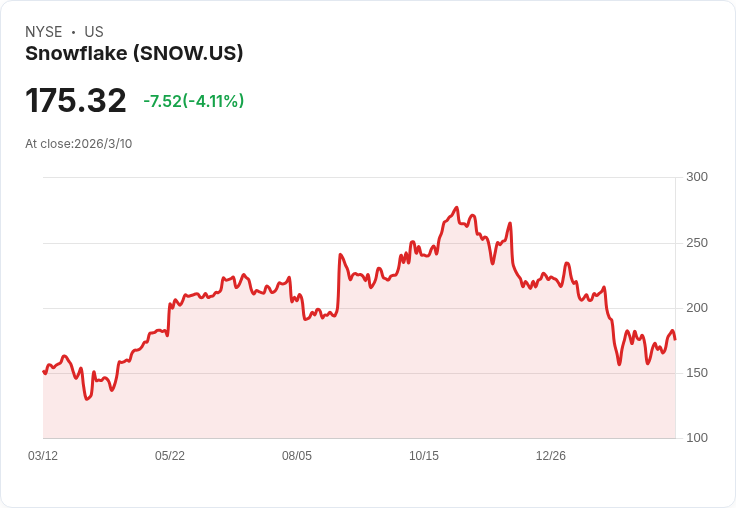Click the starting point of the price line

(x=44, y=371)
